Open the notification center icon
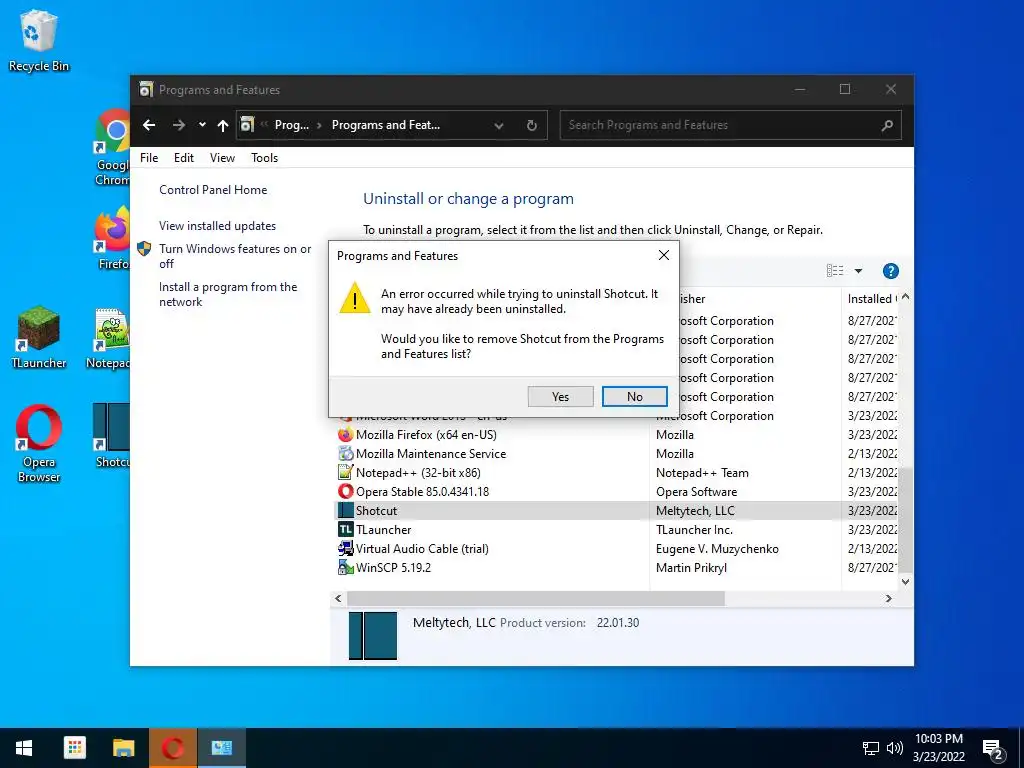This screenshot has width=1024, height=768. point(993,749)
